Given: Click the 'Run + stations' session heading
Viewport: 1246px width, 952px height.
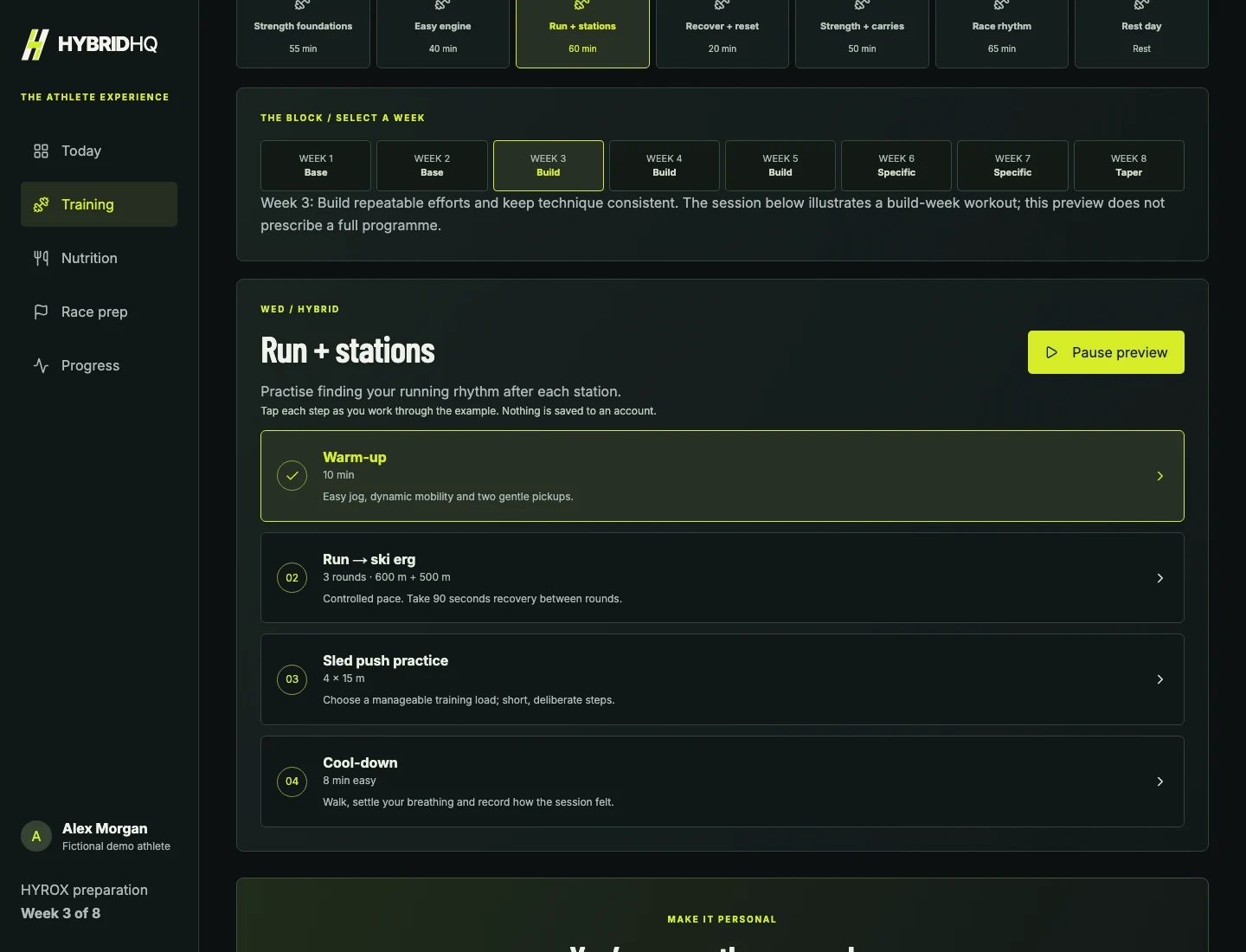Looking at the screenshot, I should pyautogui.click(x=348, y=351).
